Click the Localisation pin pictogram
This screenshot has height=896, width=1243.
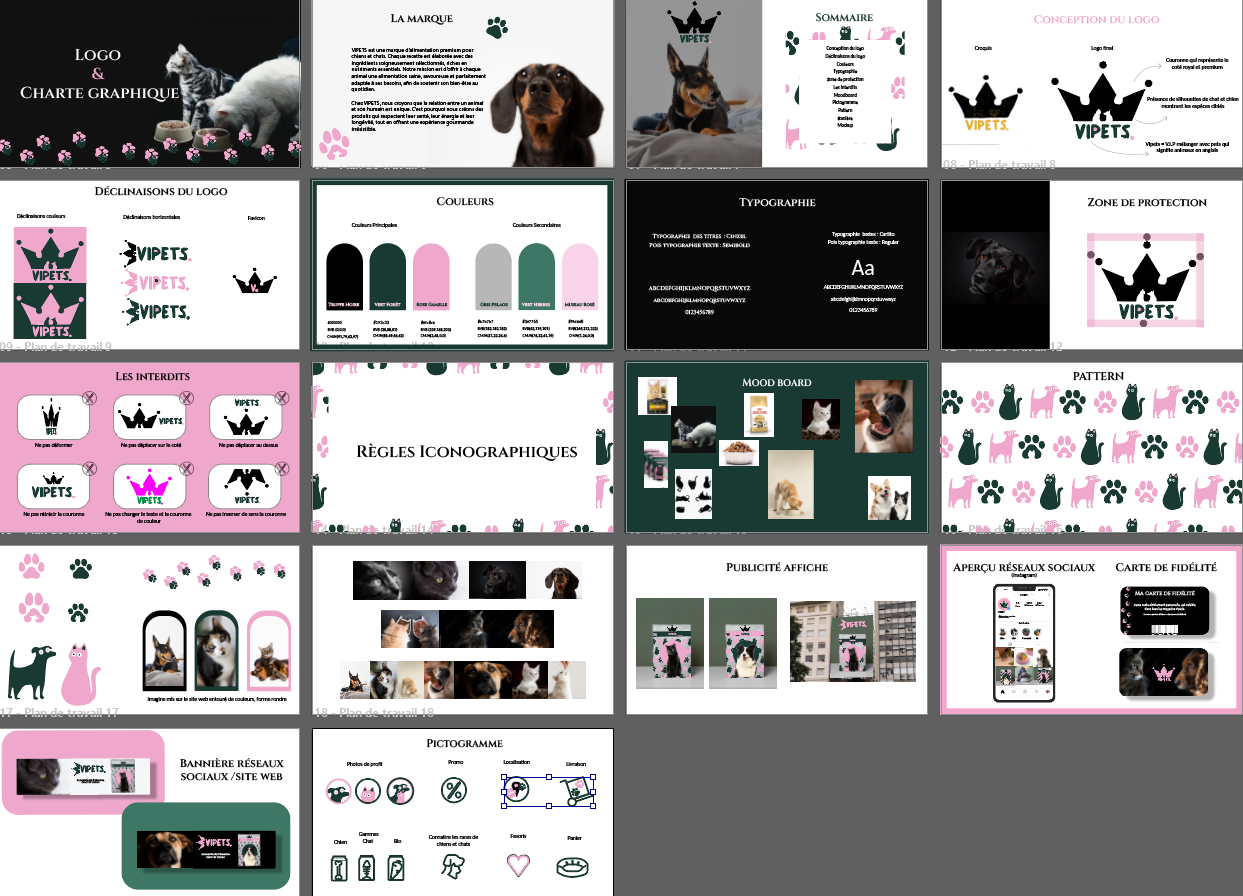(518, 791)
